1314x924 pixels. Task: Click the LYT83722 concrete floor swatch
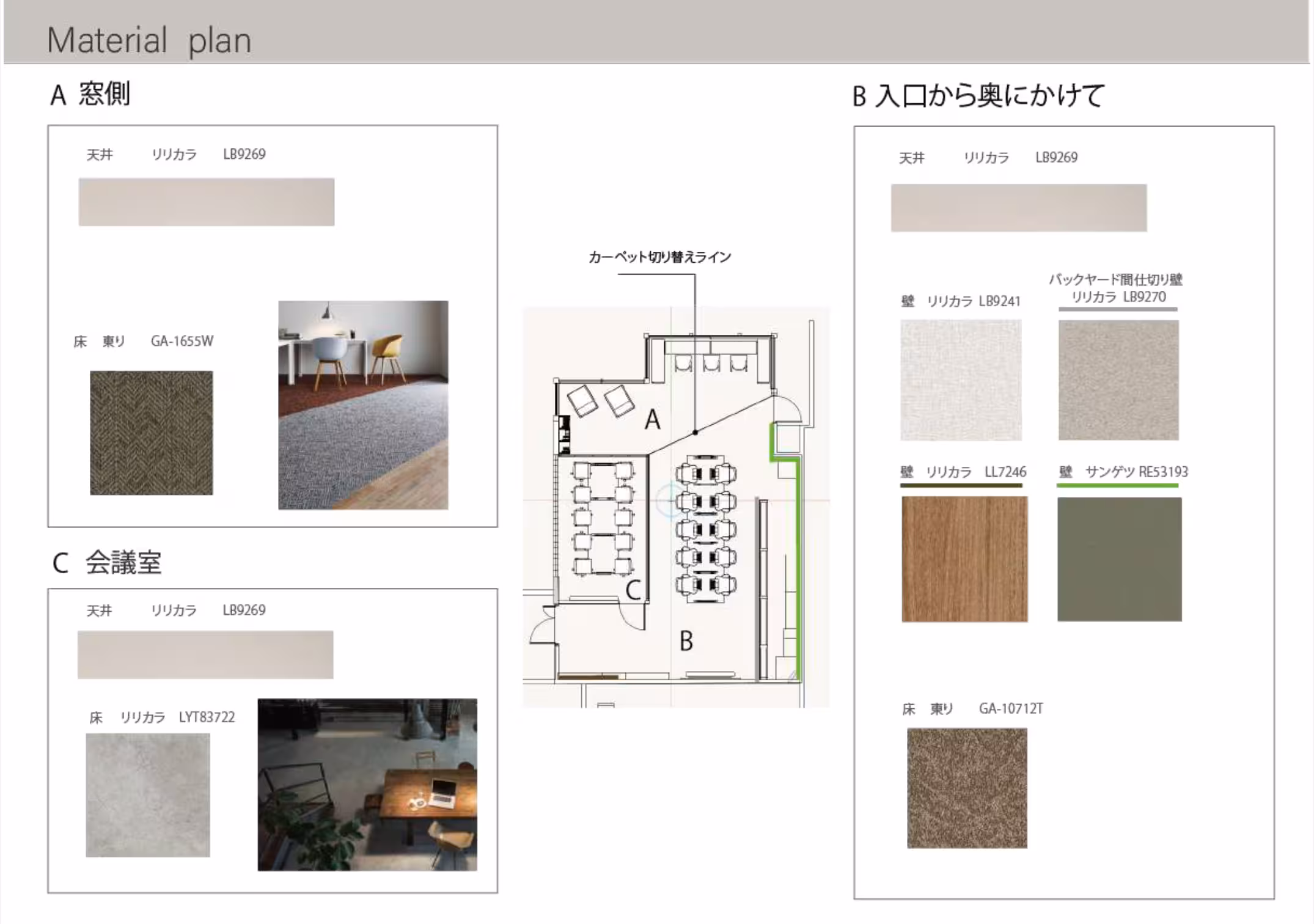pos(148,795)
